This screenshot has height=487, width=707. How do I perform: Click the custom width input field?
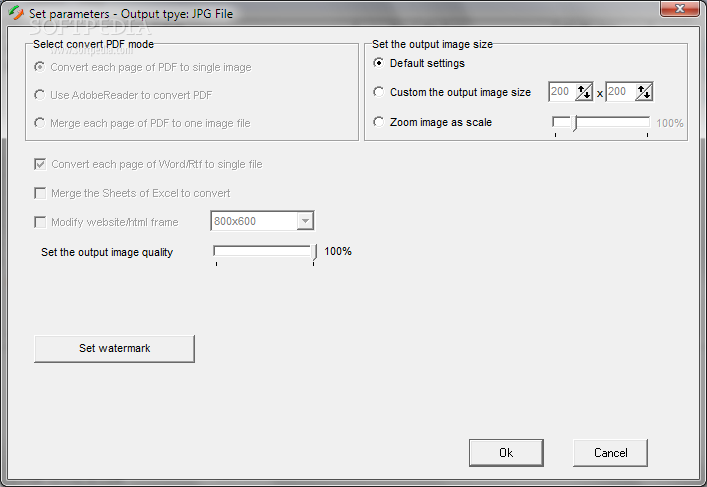[x=562, y=92]
